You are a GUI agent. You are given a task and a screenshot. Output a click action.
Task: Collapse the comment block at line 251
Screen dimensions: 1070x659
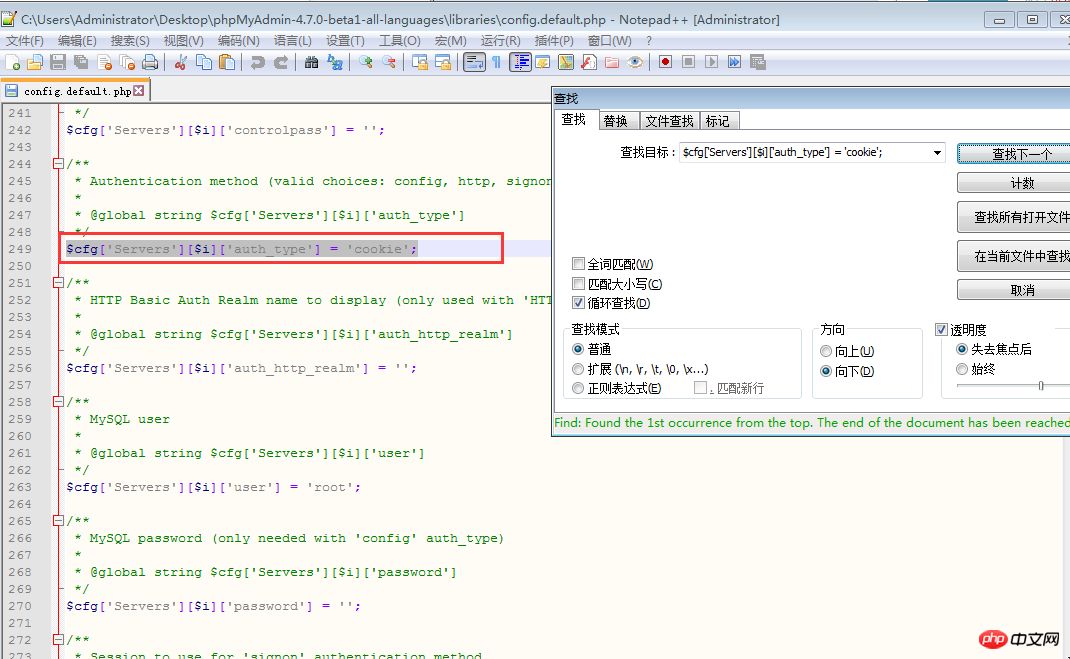[x=58, y=282]
